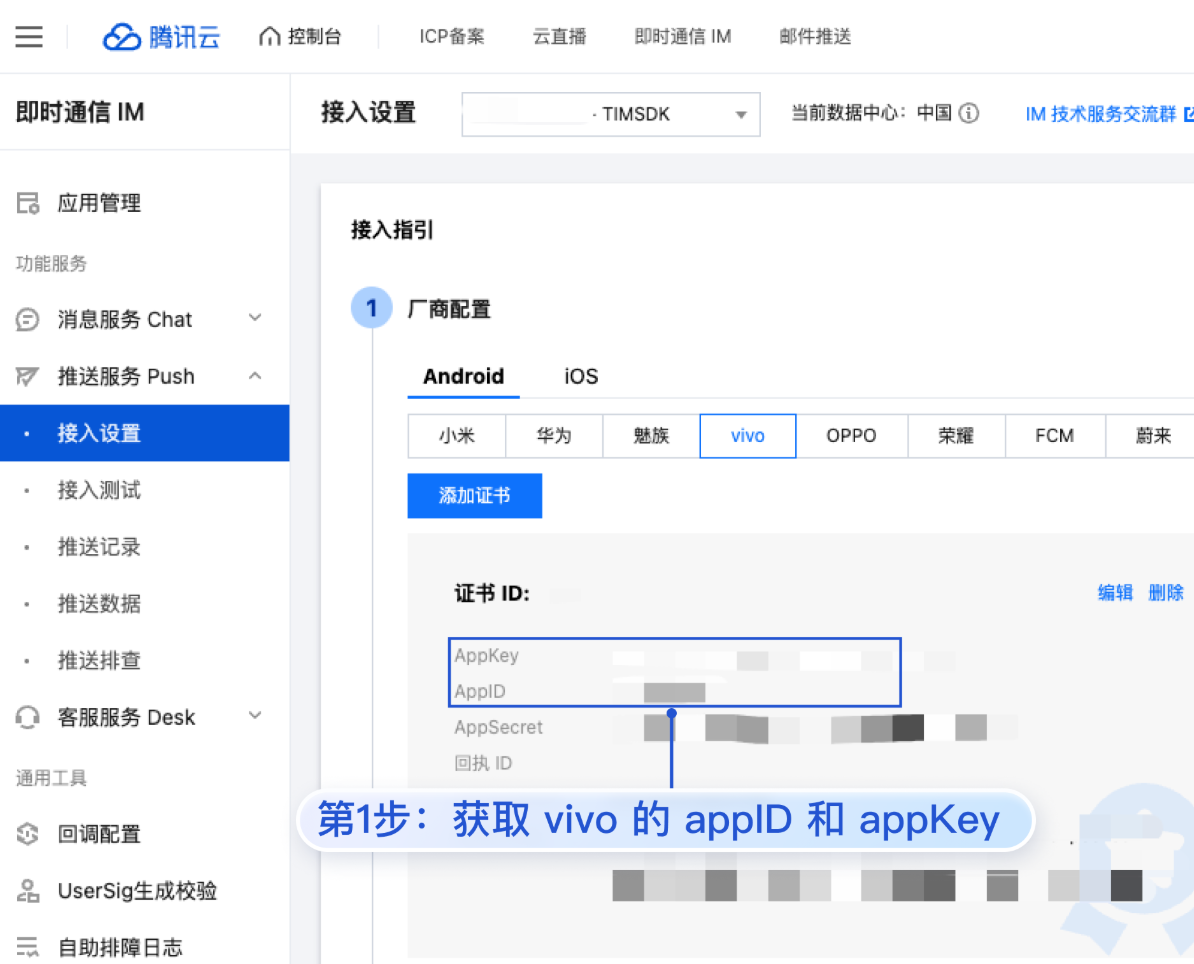The image size is (1194, 964).
Task: Switch to the Android tab
Action: point(463,376)
